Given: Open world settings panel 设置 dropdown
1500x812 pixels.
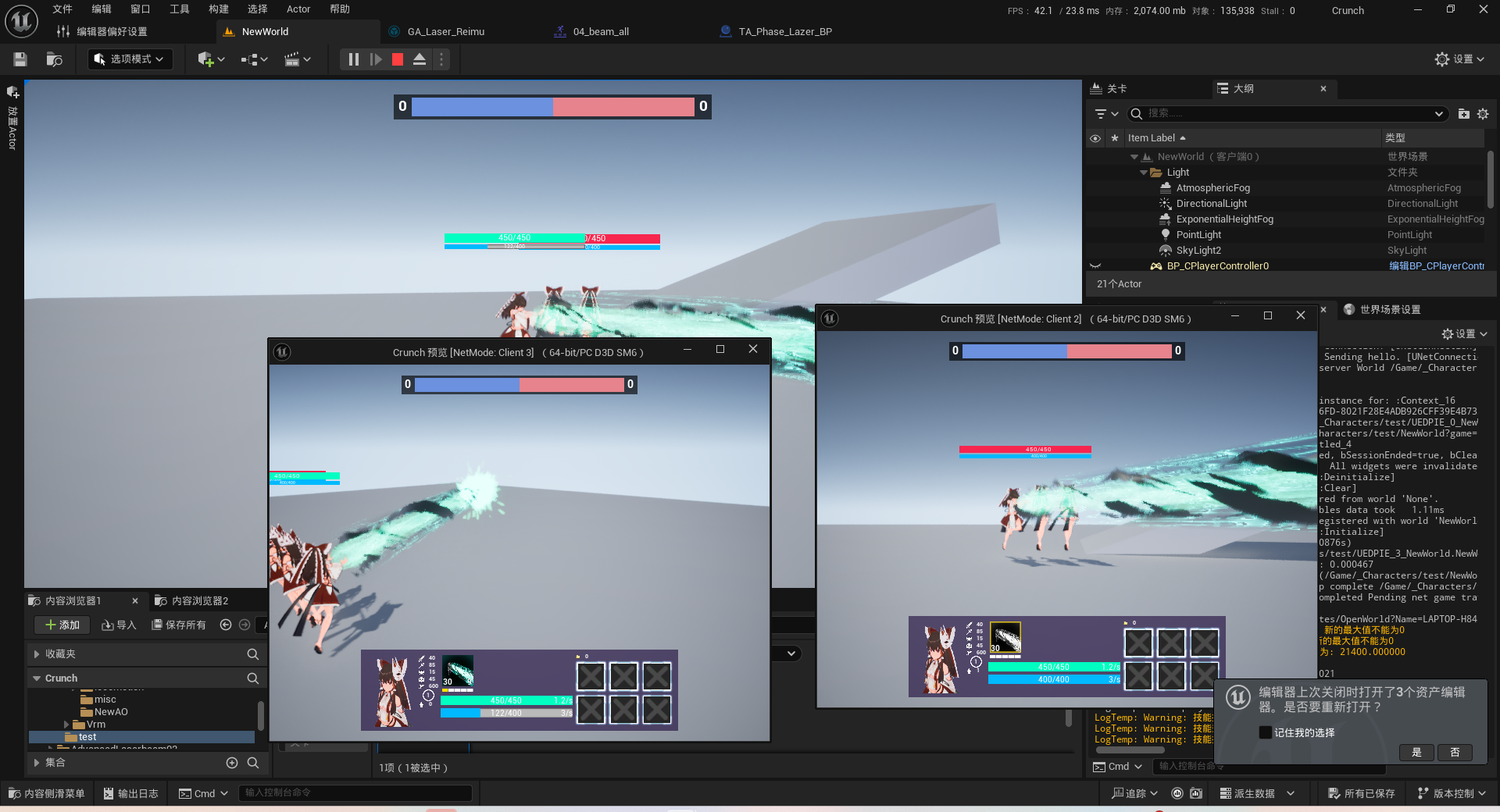Looking at the screenshot, I should tap(1464, 334).
